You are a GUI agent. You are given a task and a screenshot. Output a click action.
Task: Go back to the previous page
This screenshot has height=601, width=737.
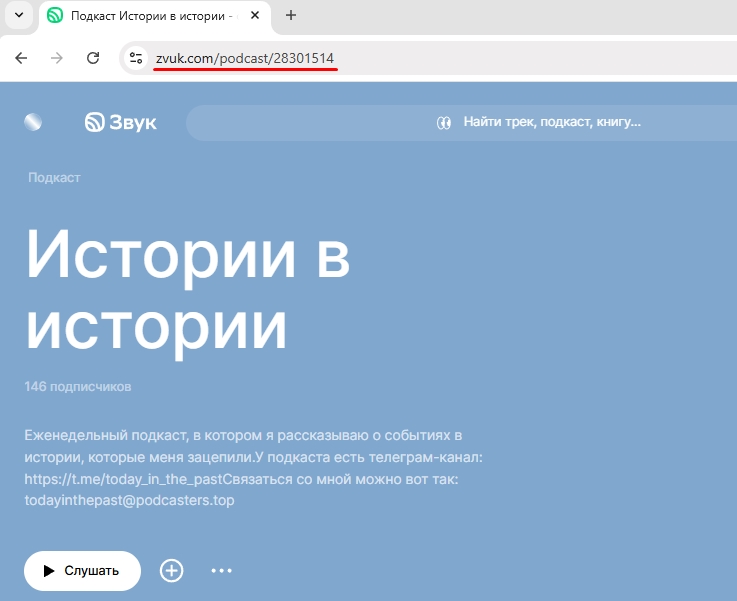pos(21,58)
